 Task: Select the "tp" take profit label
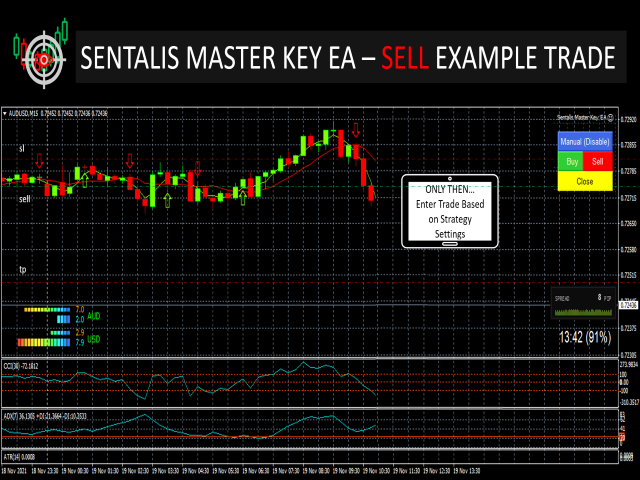(22, 269)
